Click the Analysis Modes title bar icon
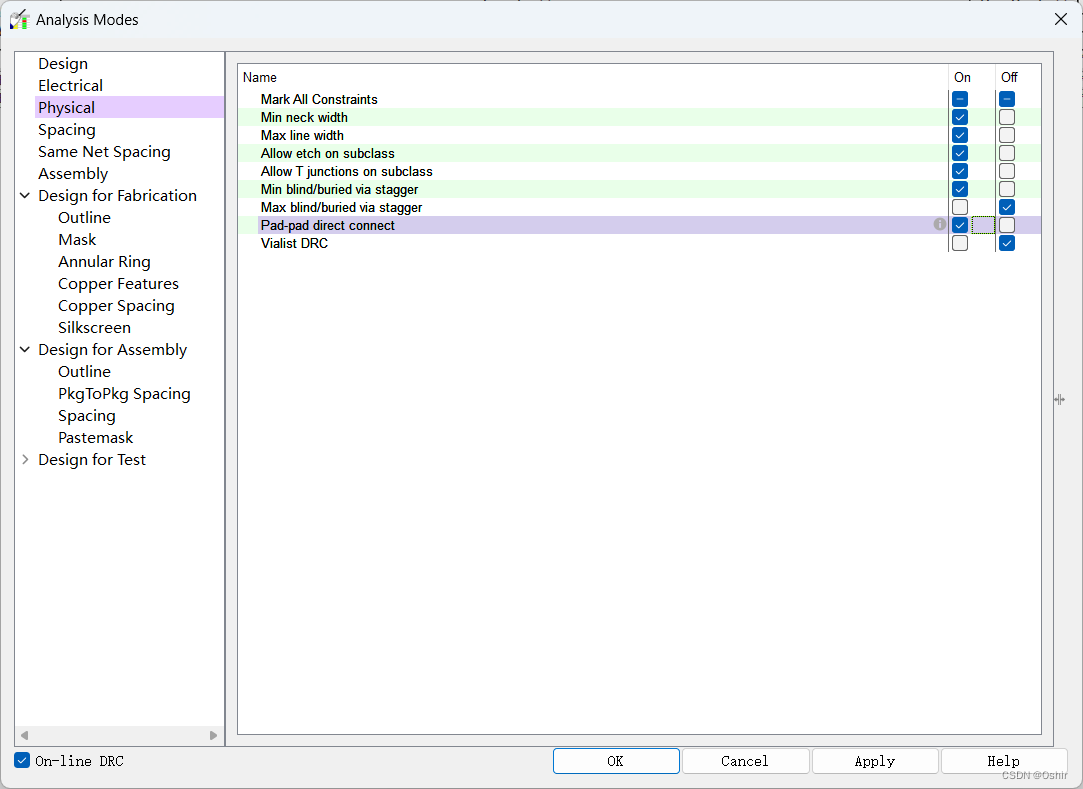 19,19
